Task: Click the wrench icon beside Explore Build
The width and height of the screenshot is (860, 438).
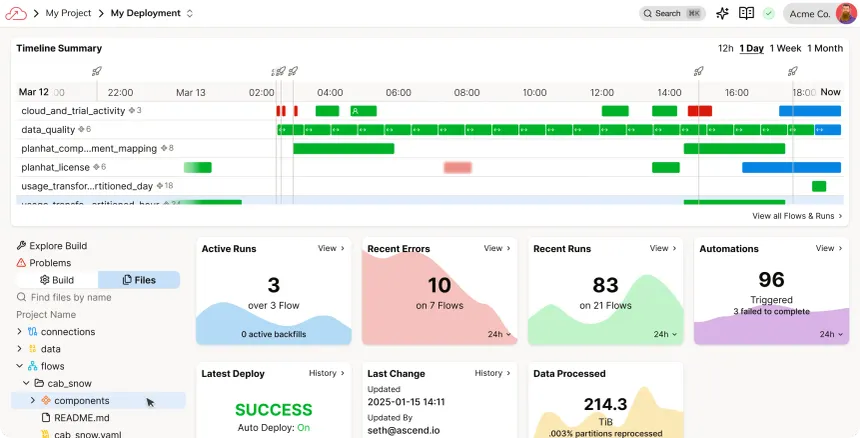Action: coord(21,246)
